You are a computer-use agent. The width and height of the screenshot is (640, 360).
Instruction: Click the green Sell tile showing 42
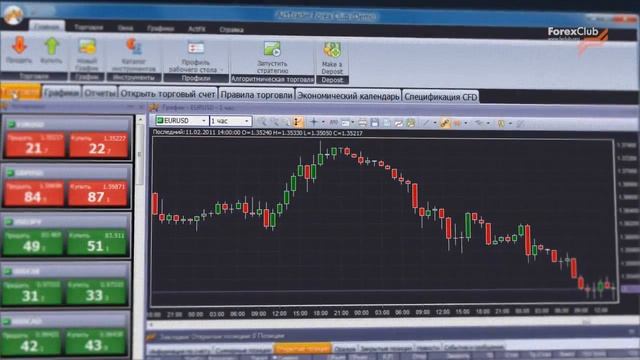(31, 342)
